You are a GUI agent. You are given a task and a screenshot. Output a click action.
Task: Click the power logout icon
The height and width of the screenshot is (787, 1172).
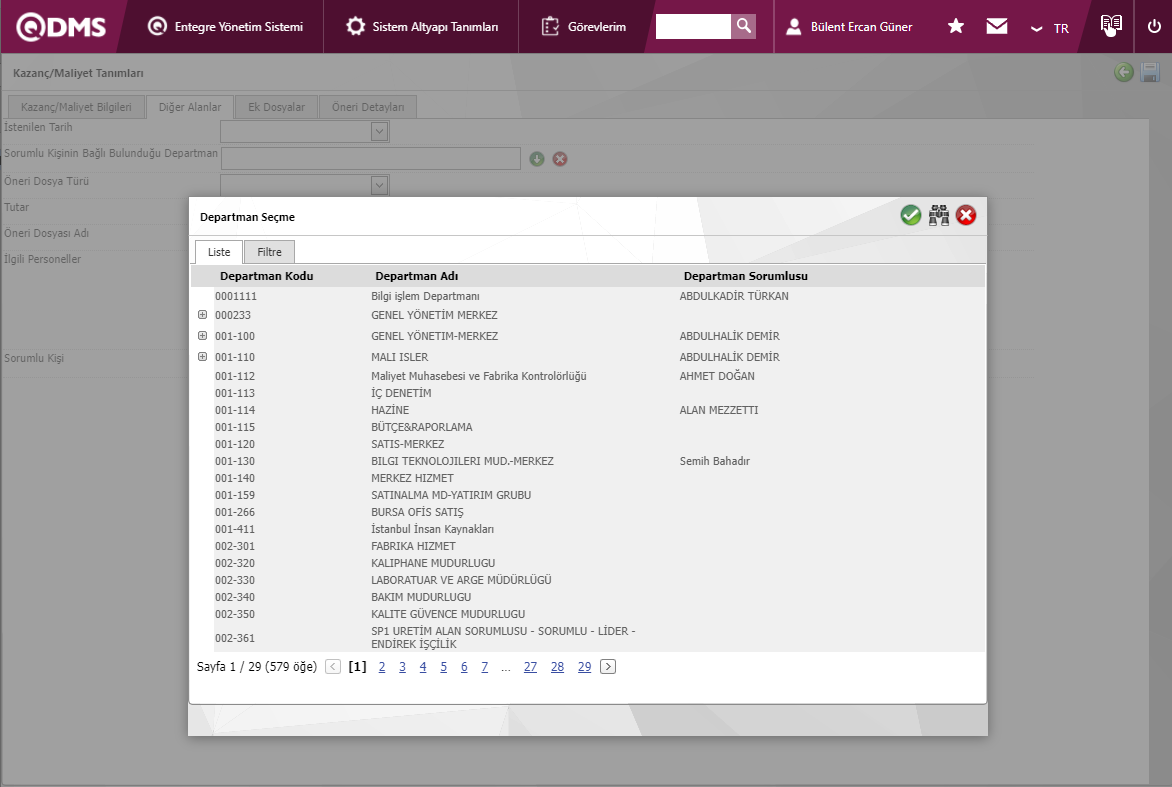(x=1154, y=27)
